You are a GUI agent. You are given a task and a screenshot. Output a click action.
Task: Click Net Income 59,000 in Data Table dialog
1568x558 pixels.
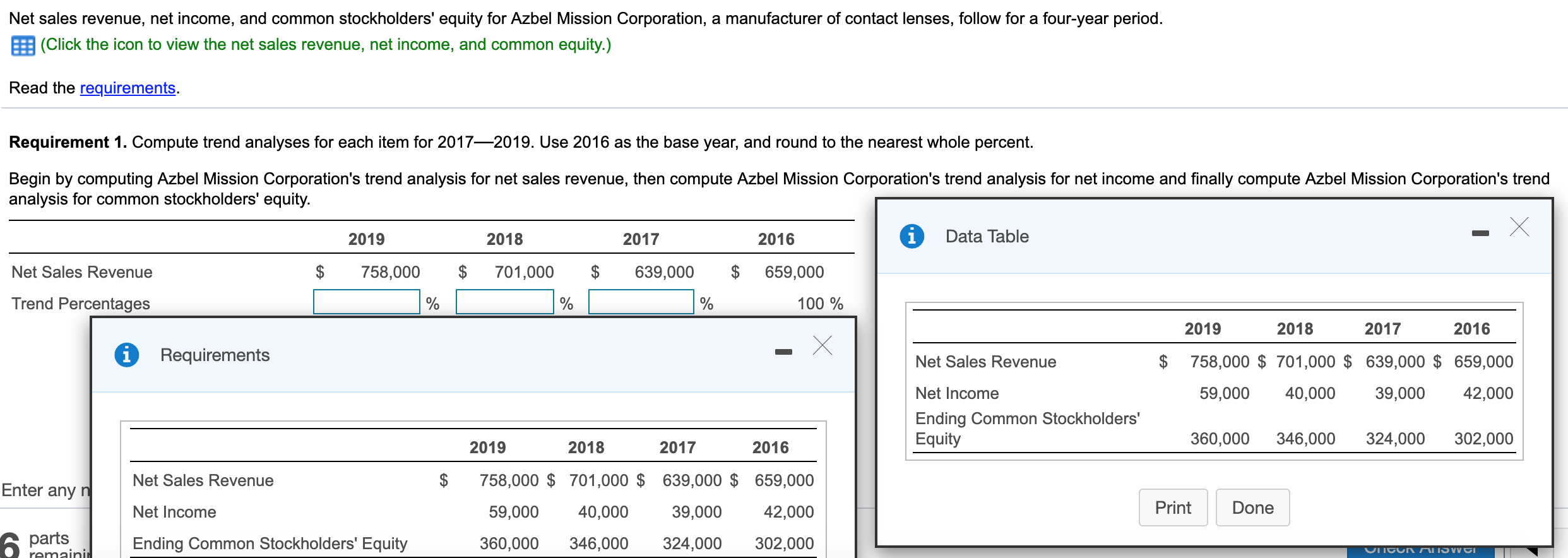point(1224,393)
